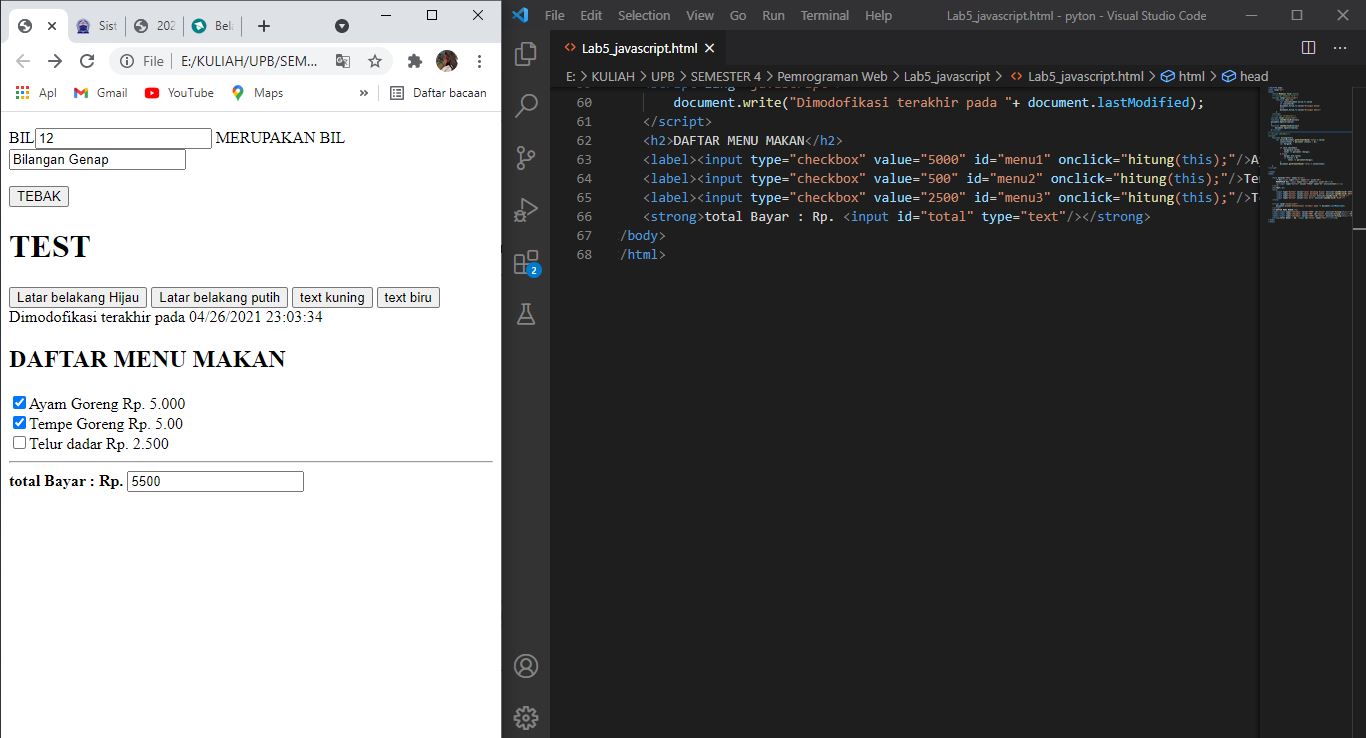
Task: Open the Selection menu in VS Code
Action: [644, 15]
